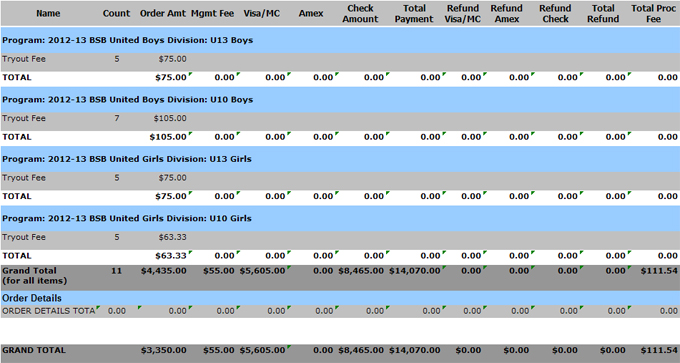Click Tryout Fee label under U10 Girls
The width and height of the screenshot is (680, 363).
click(24, 237)
